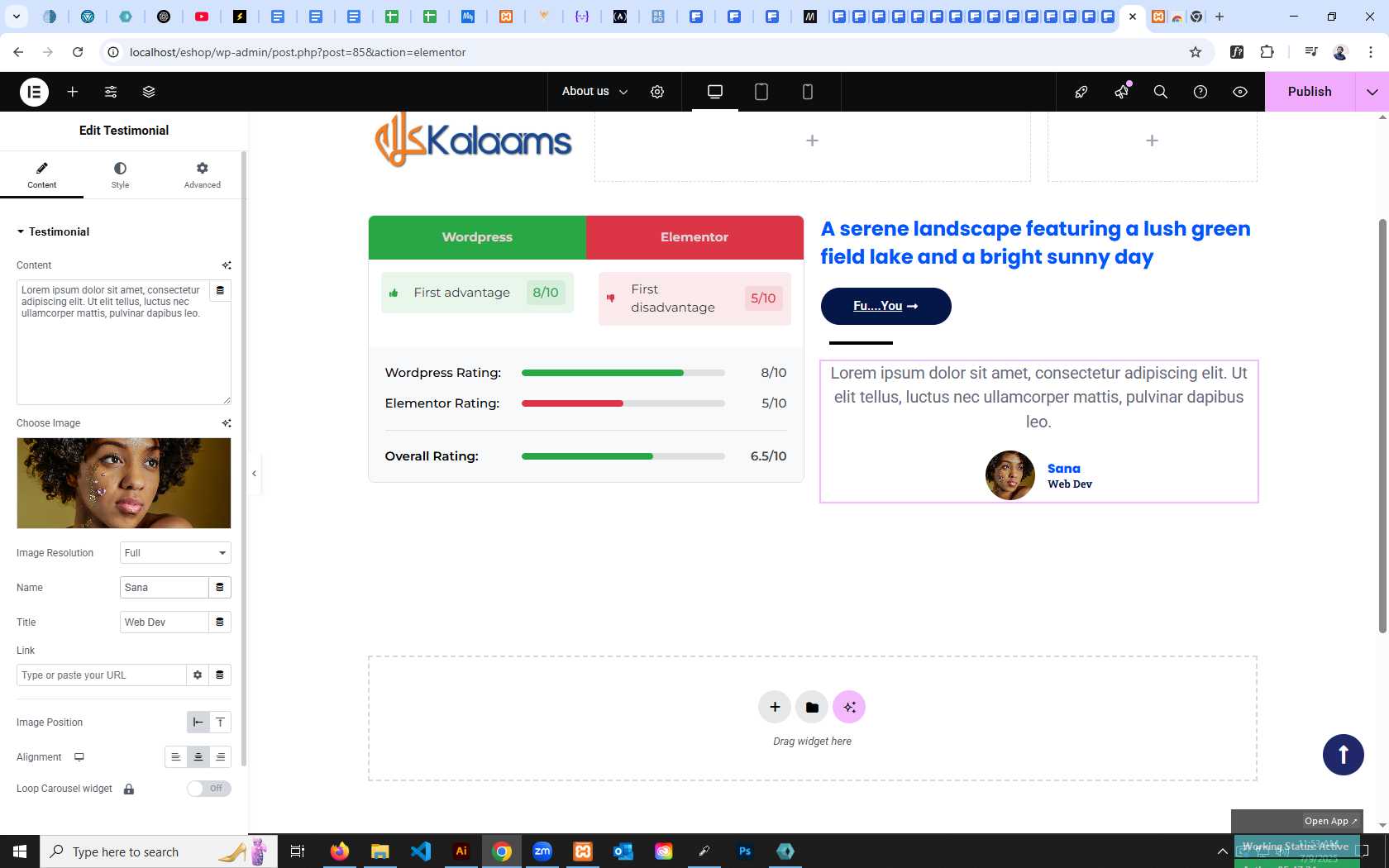
Task: Open the Image Resolution dropdown
Action: (x=175, y=553)
